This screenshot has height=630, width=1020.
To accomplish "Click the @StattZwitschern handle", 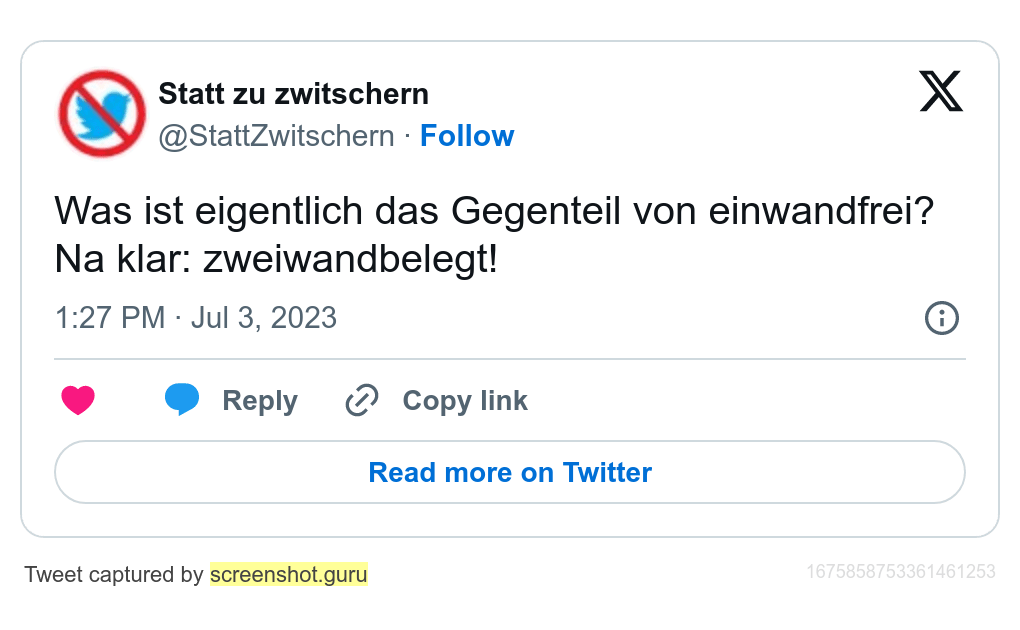I will (276, 136).
